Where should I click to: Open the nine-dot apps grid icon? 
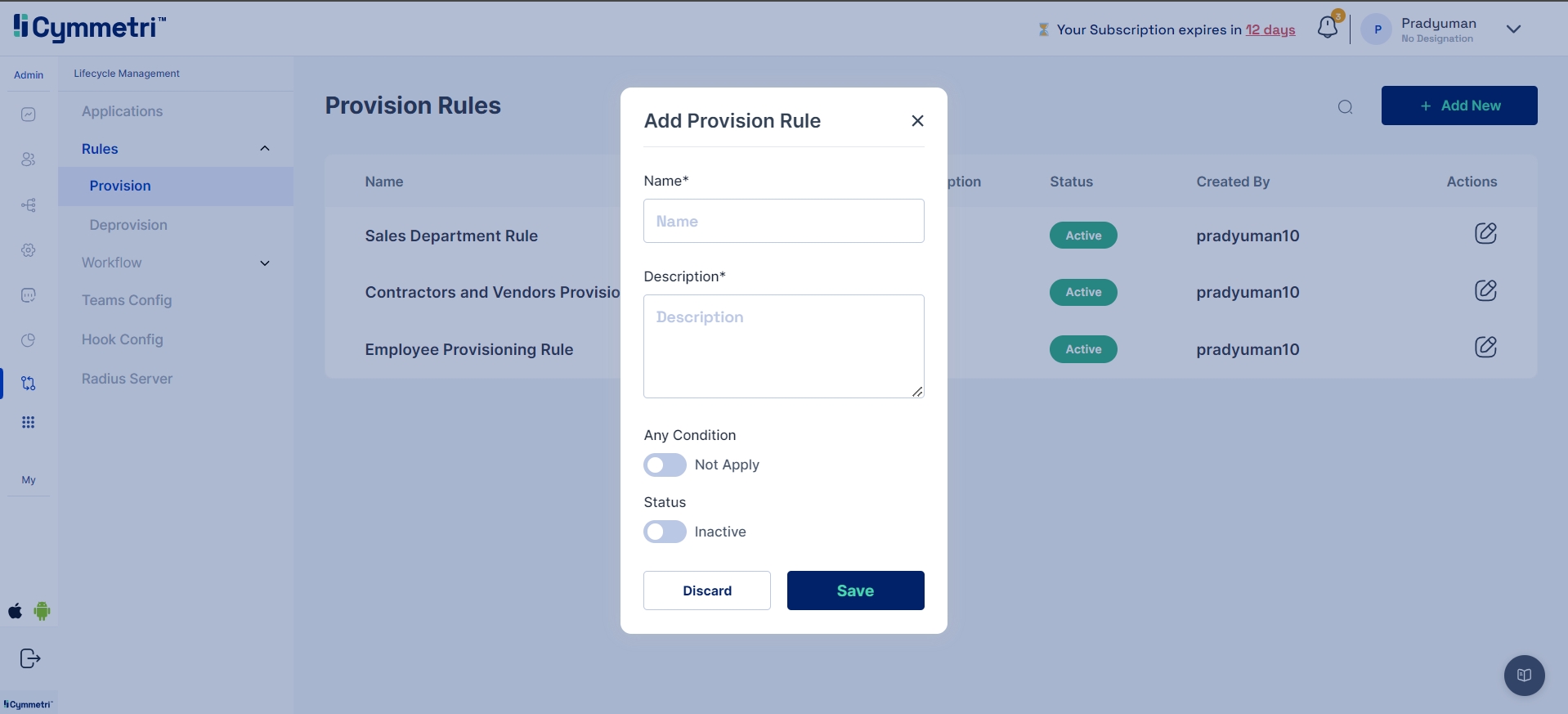click(29, 423)
